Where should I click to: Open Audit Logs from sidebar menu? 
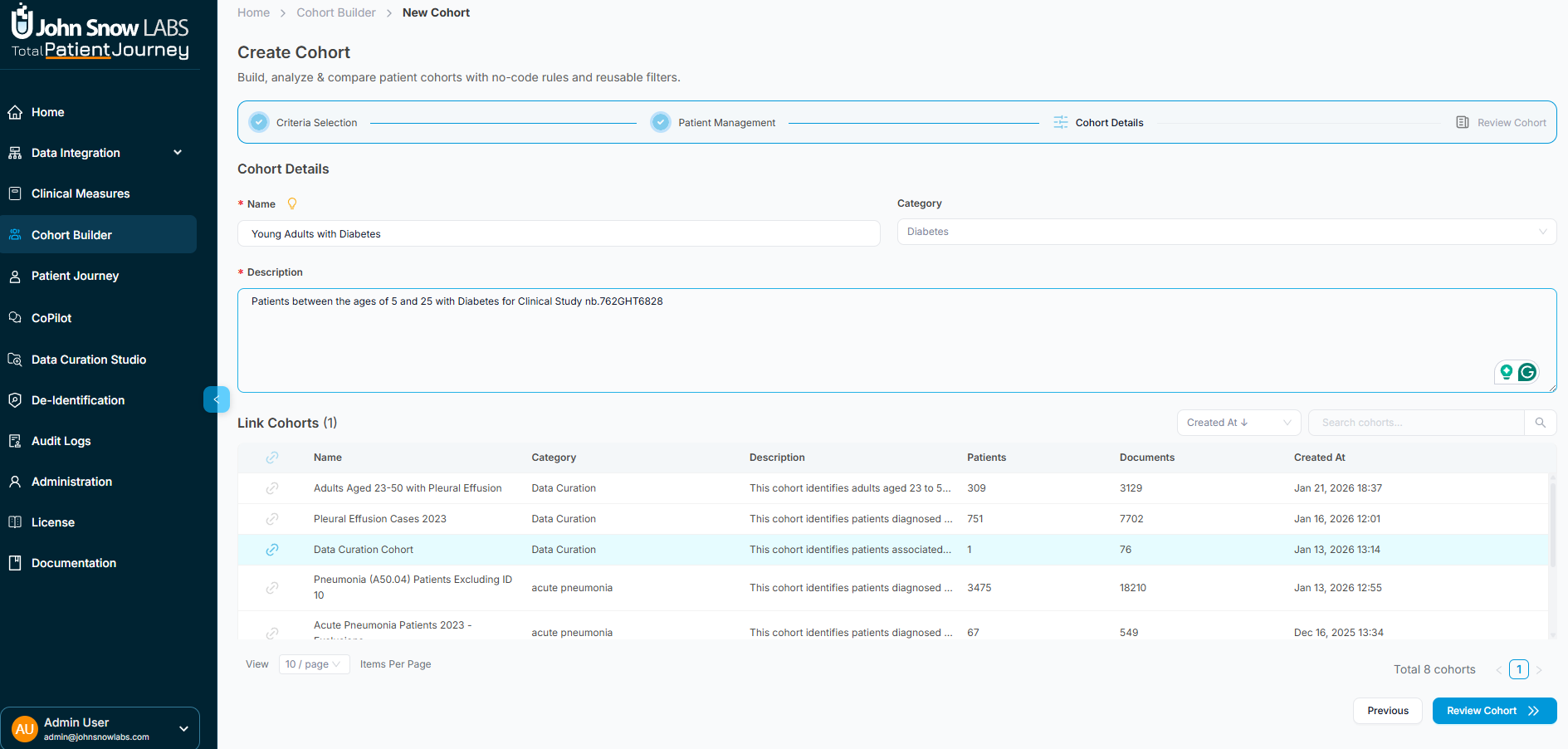[61, 441]
